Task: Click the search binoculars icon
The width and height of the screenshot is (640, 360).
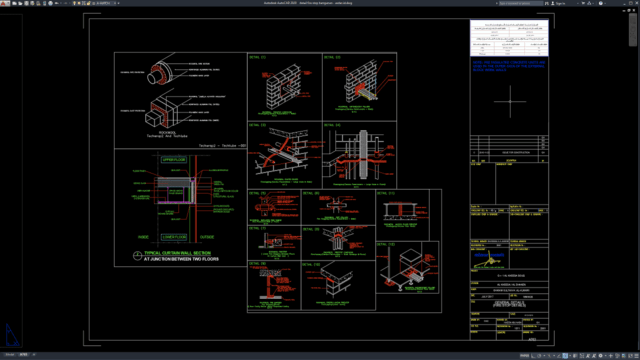Action: 547,3
